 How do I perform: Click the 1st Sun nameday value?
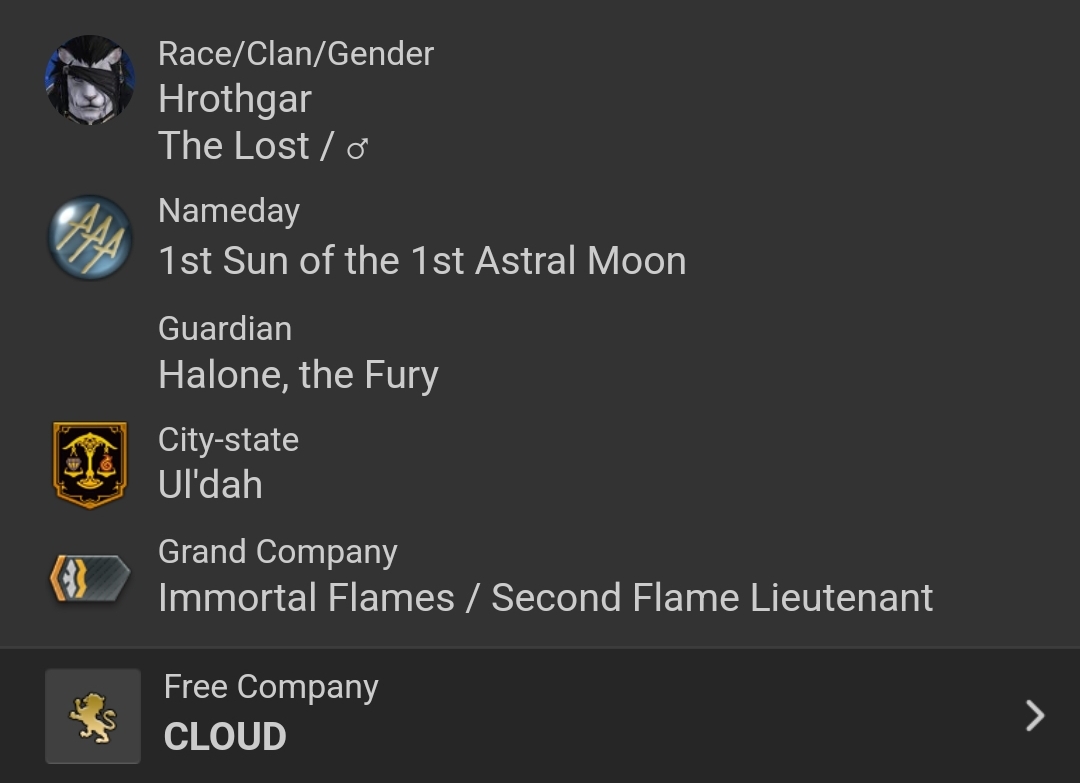[422, 261]
